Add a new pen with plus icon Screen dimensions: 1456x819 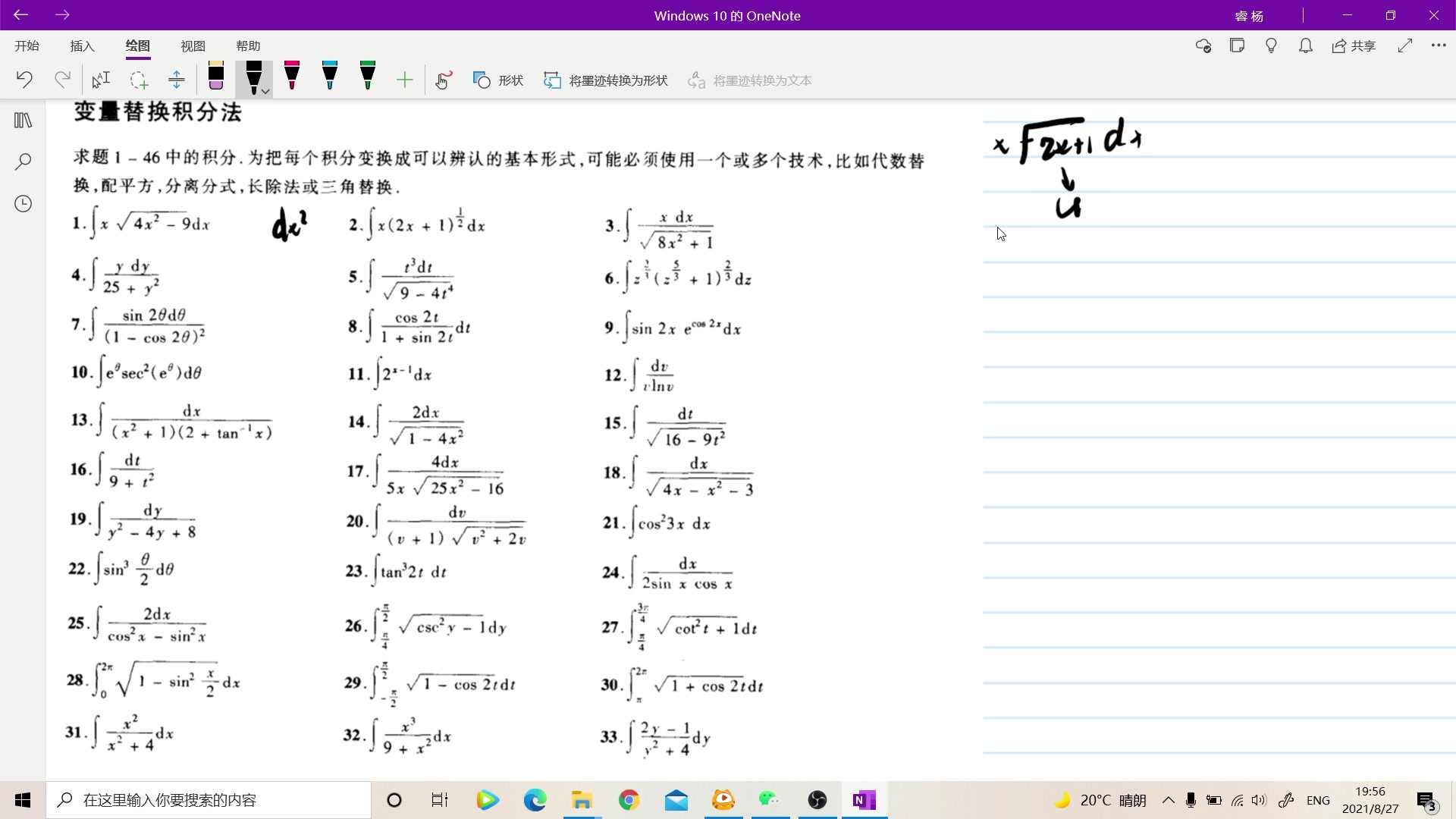click(x=405, y=80)
